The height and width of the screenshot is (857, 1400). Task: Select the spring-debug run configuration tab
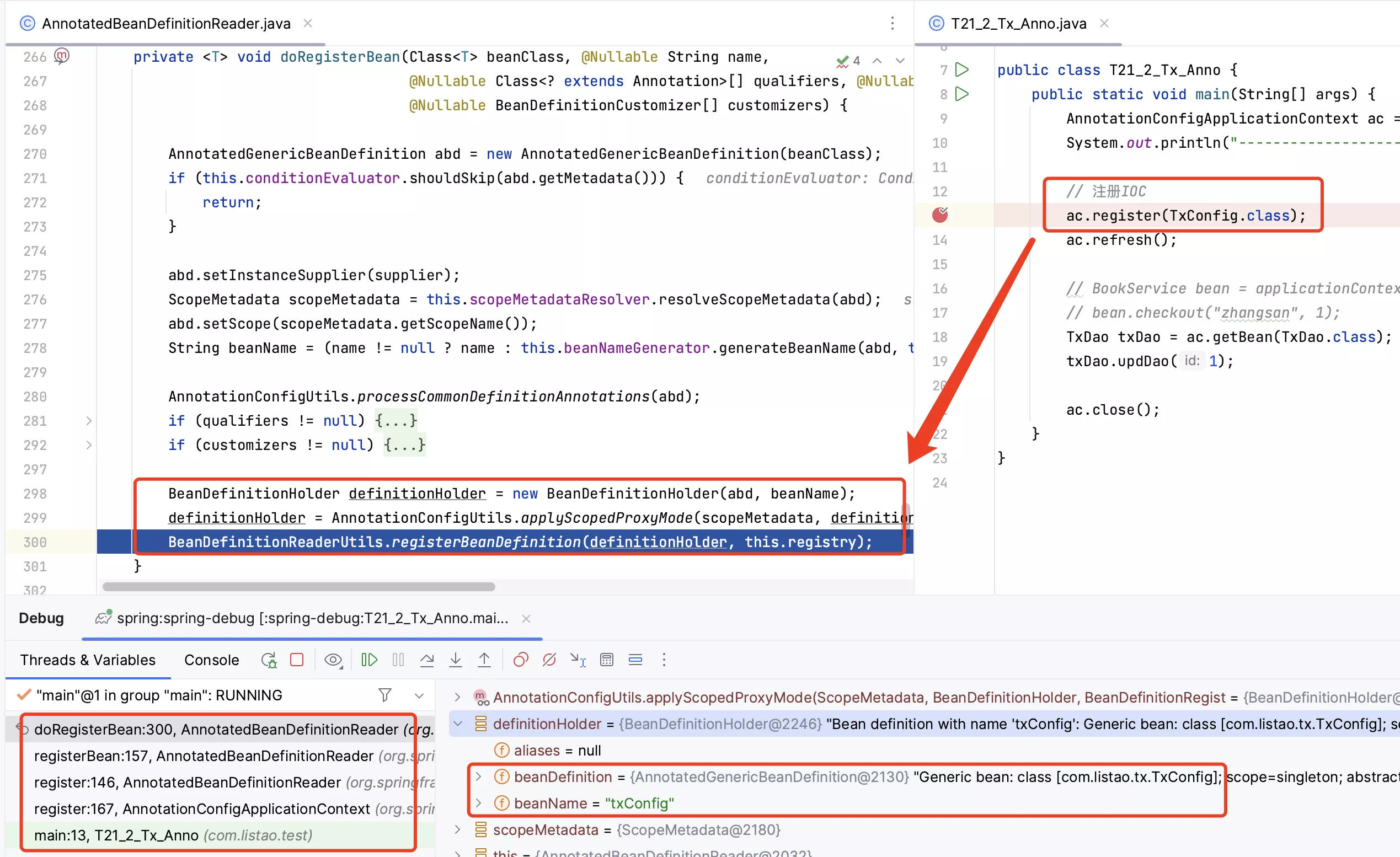click(x=312, y=618)
